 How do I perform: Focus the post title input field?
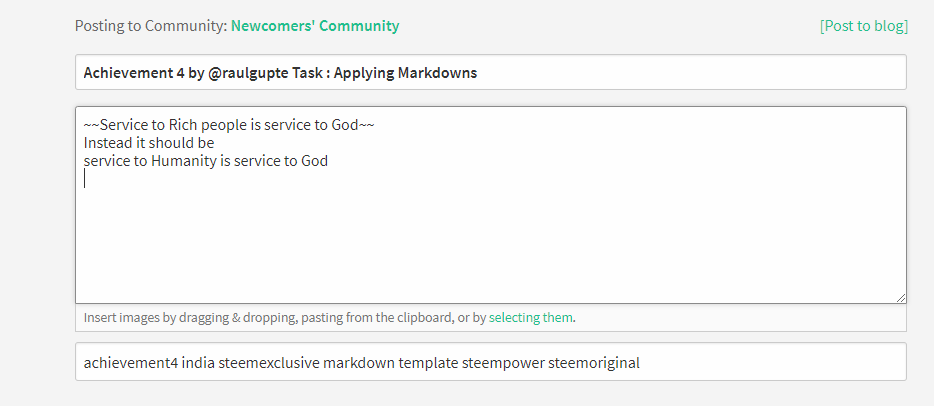click(600, 73)
